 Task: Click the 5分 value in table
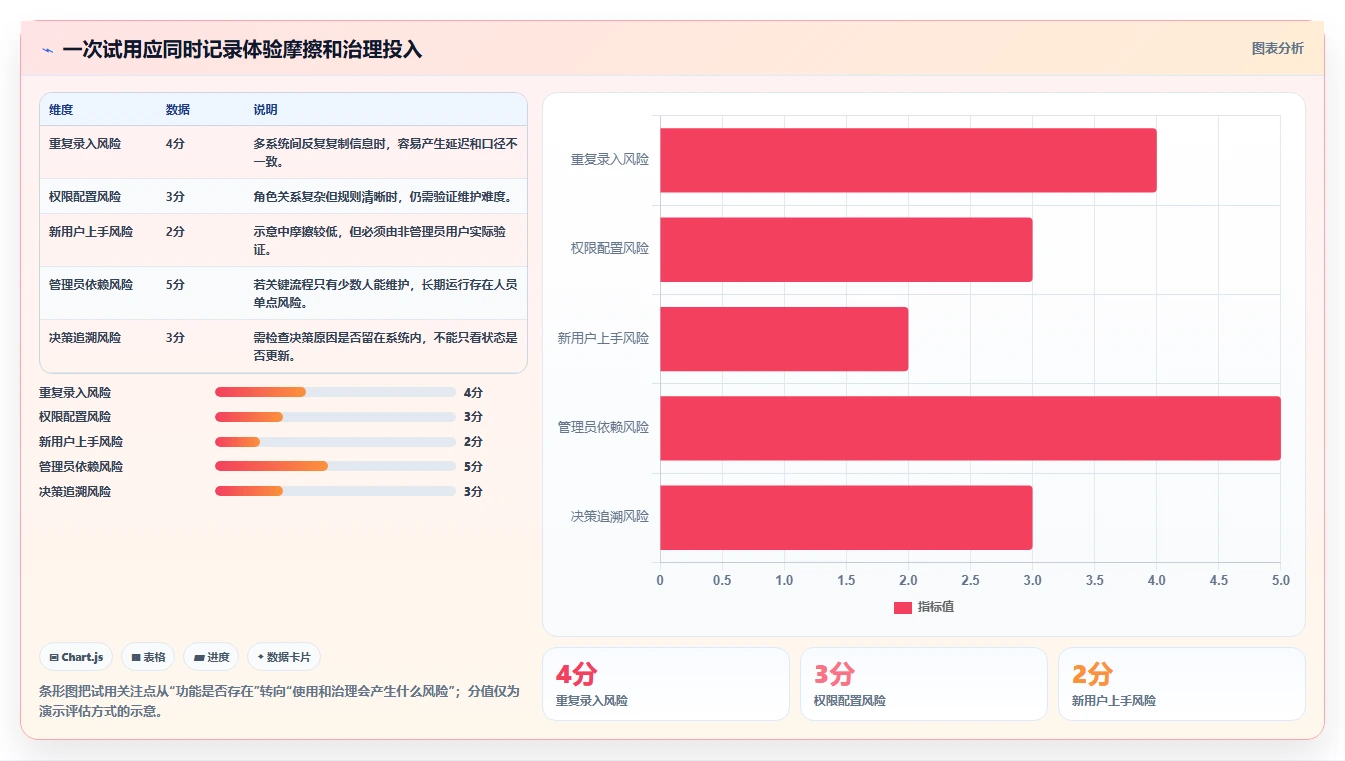175,285
